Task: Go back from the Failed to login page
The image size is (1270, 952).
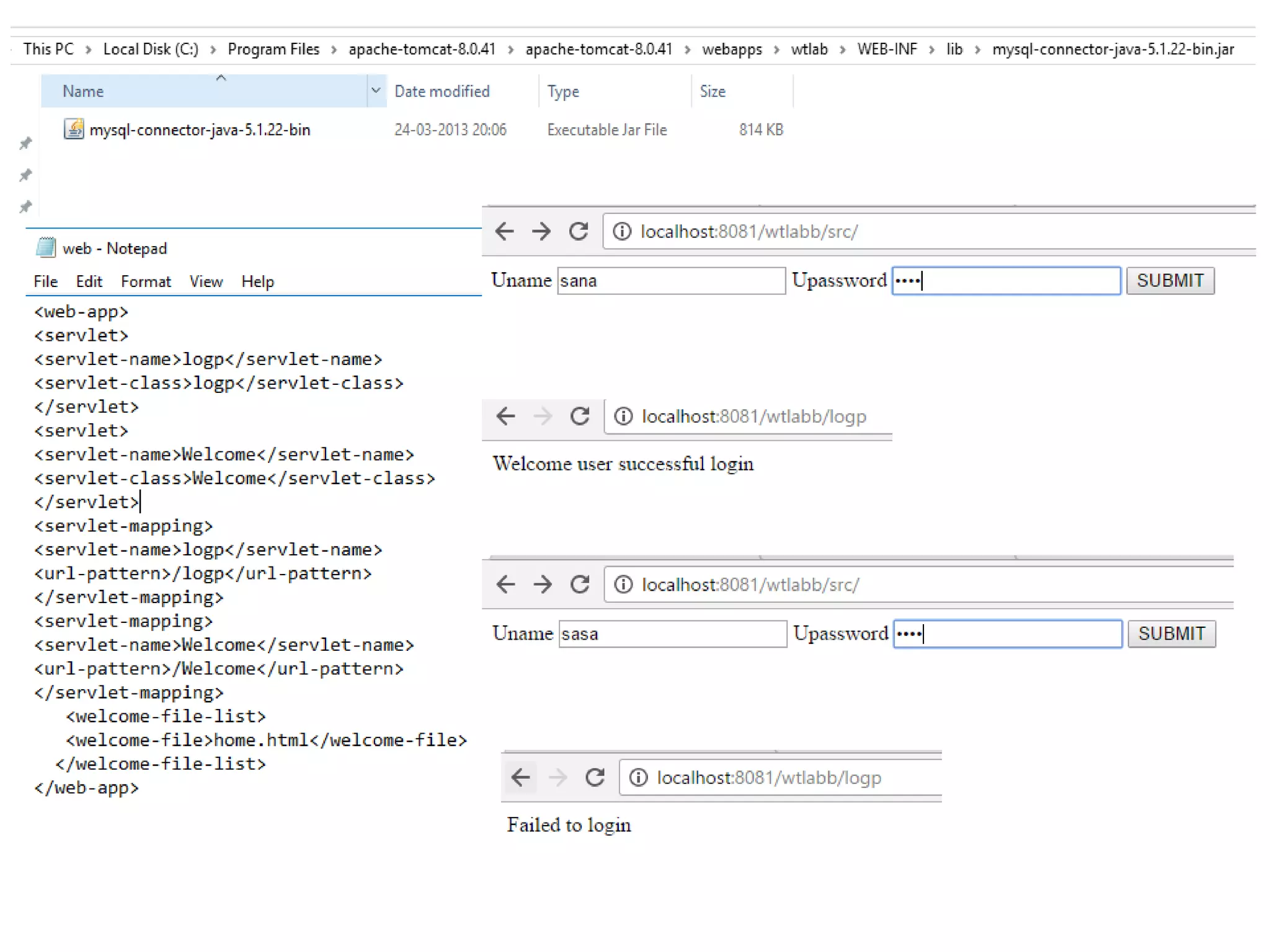Action: [x=521, y=777]
